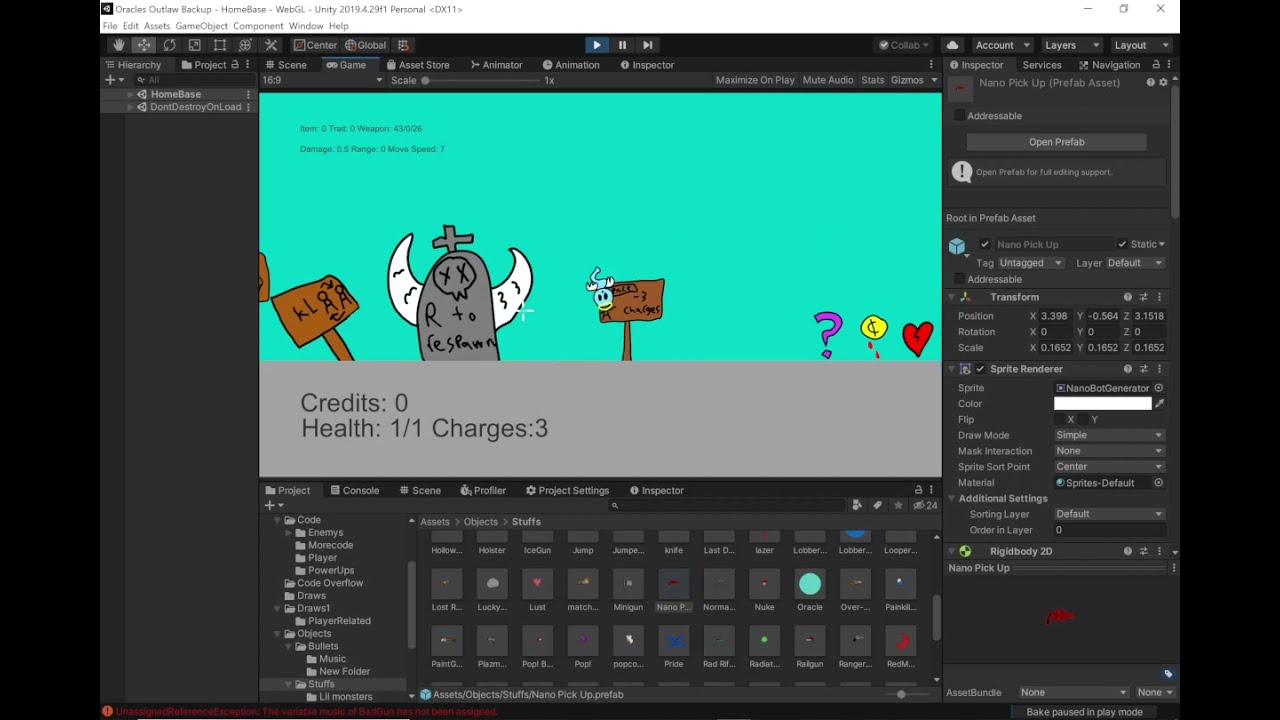The image size is (1280, 720).
Task: Open the Assets menu
Action: (157, 26)
